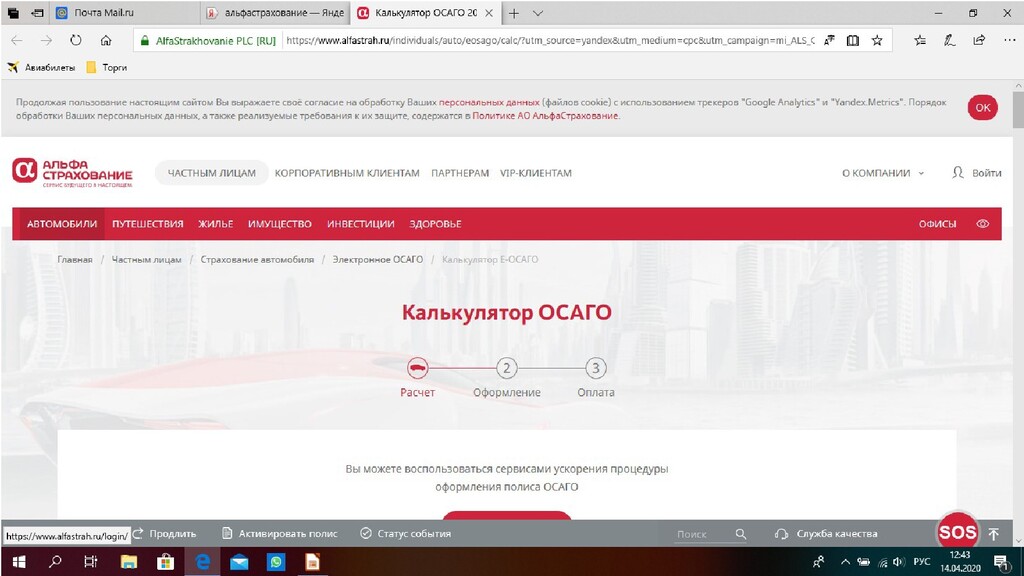Open WhatsApp from the taskbar
Image resolution: width=1024 pixels, height=576 pixels.
click(x=276, y=562)
